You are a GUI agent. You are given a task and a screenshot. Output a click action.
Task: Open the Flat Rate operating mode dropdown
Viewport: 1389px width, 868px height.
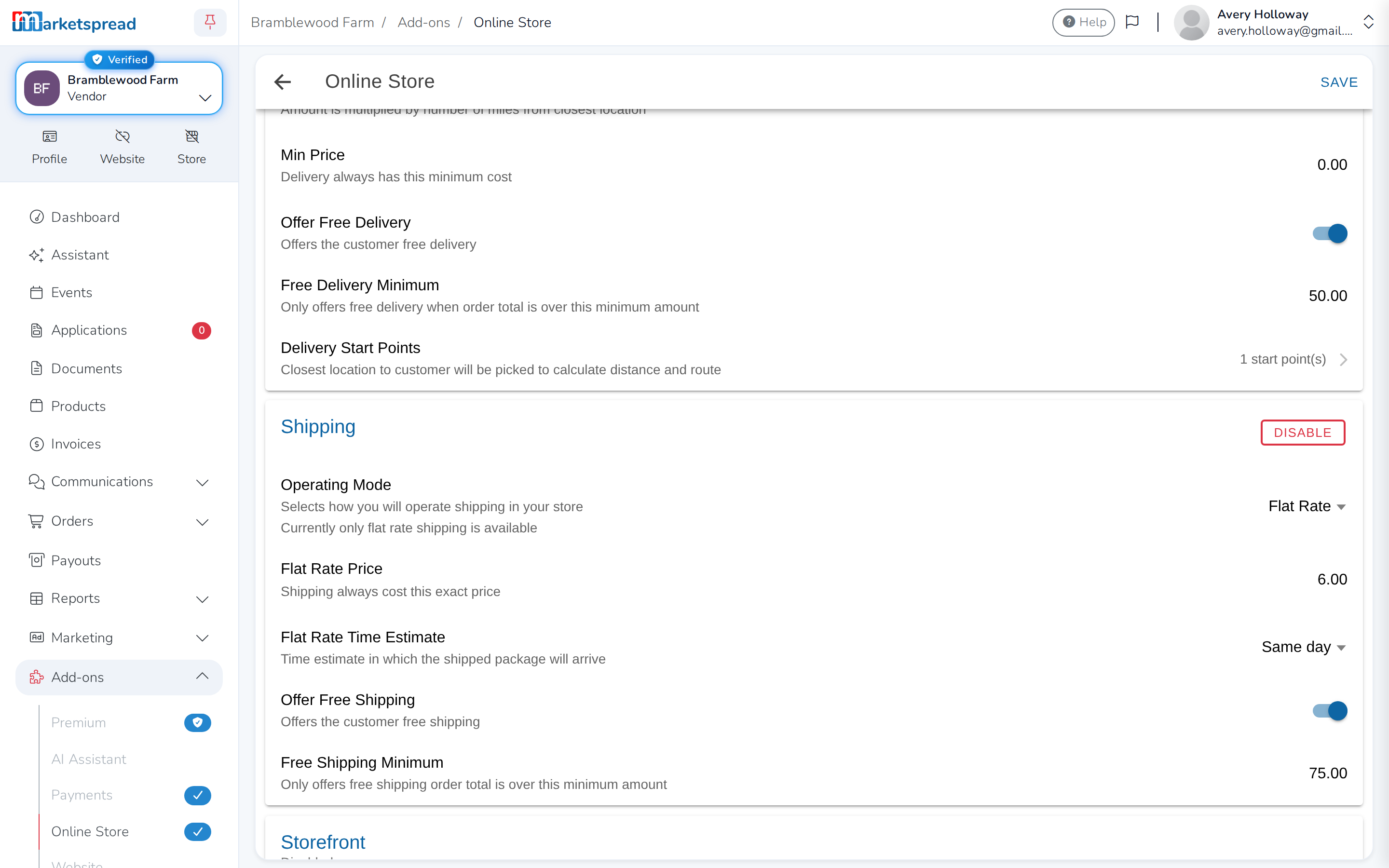point(1307,506)
